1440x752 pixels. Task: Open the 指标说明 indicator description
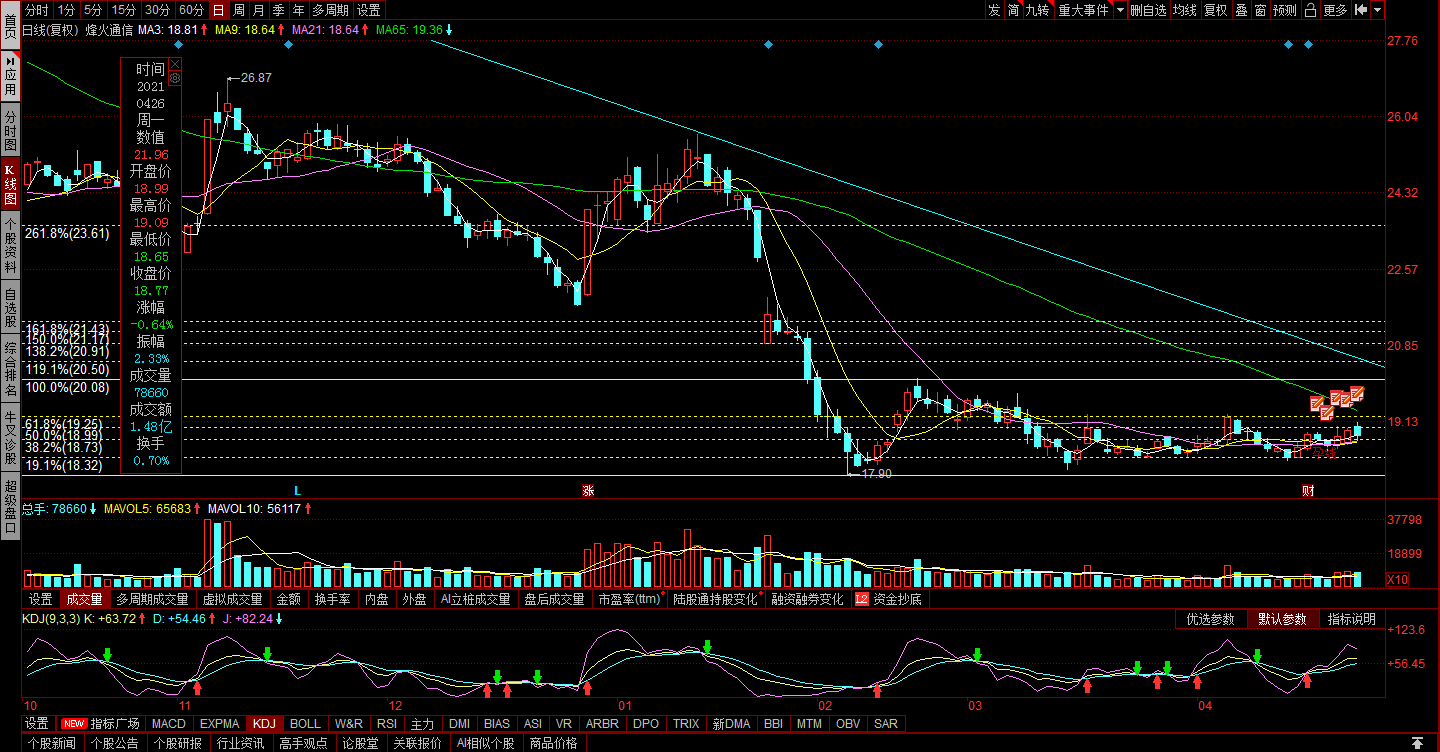(x=1352, y=619)
